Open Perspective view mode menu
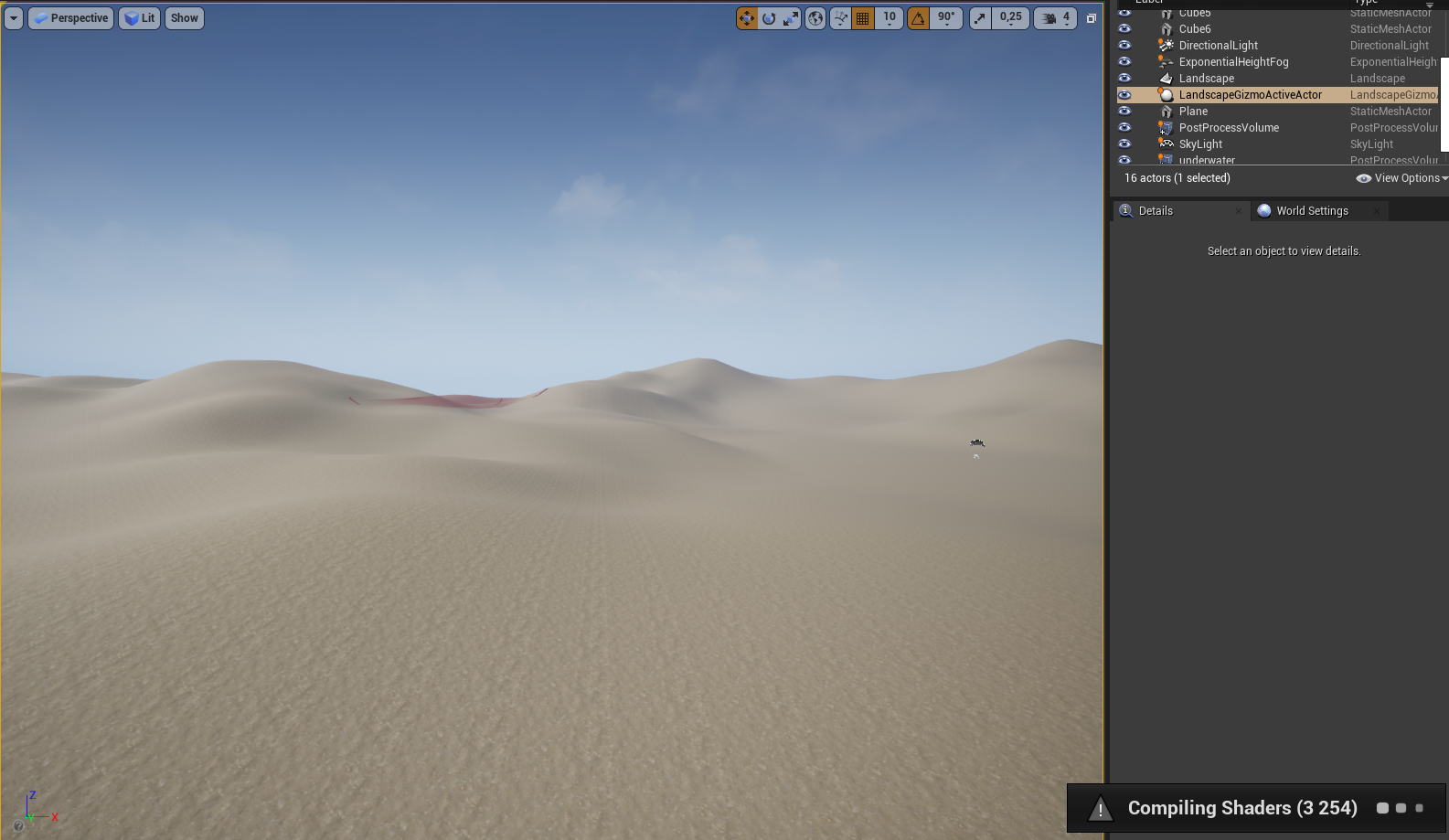 click(x=71, y=18)
